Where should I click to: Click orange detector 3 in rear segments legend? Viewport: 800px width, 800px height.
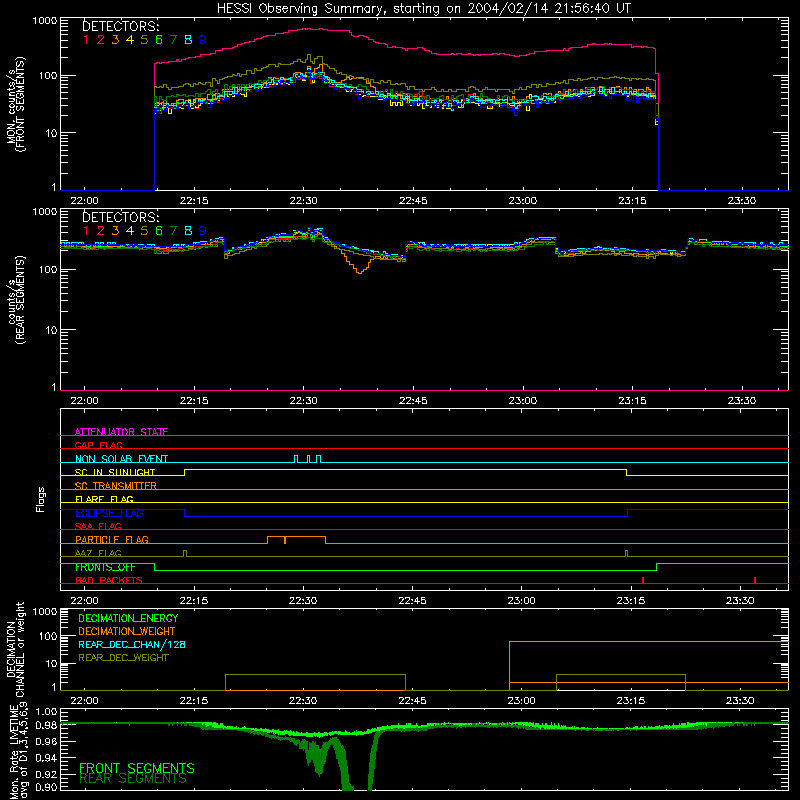tap(115, 231)
